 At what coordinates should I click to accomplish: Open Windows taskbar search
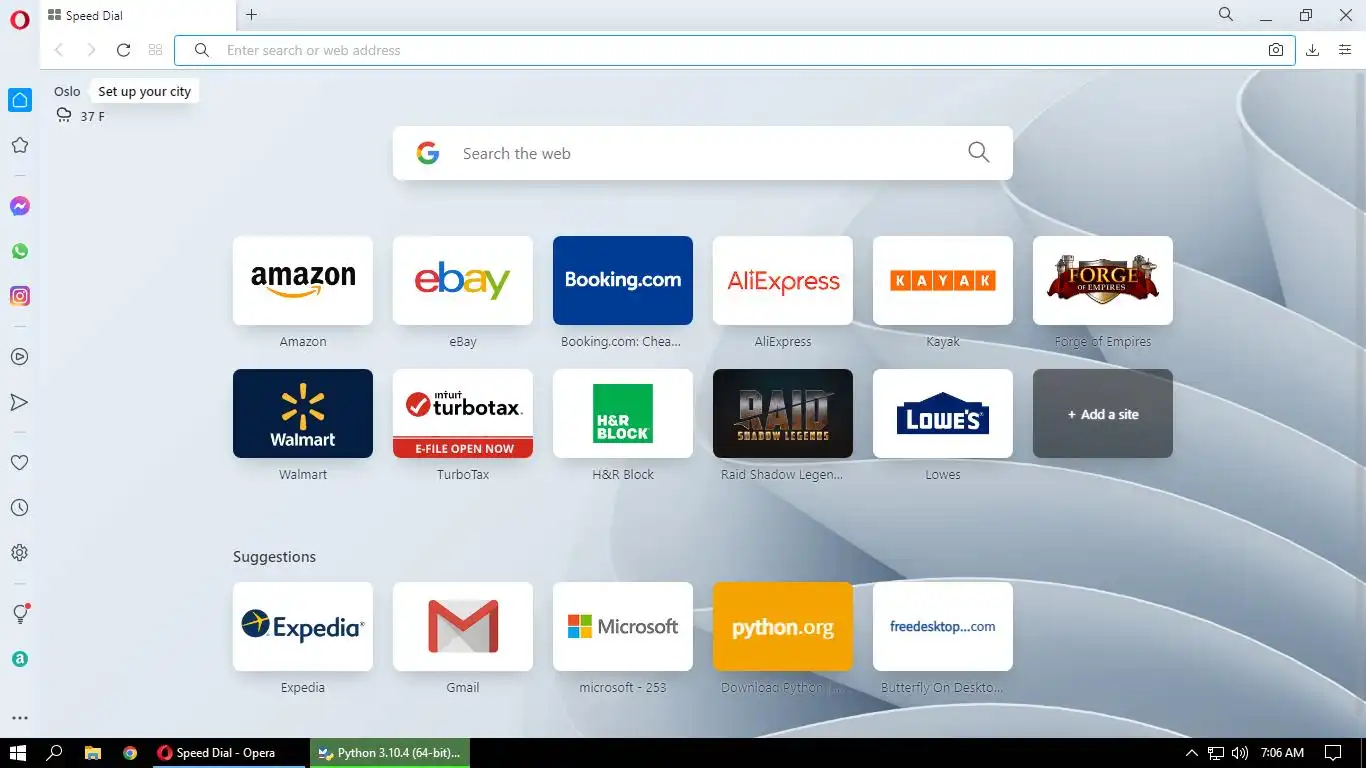click(x=55, y=753)
